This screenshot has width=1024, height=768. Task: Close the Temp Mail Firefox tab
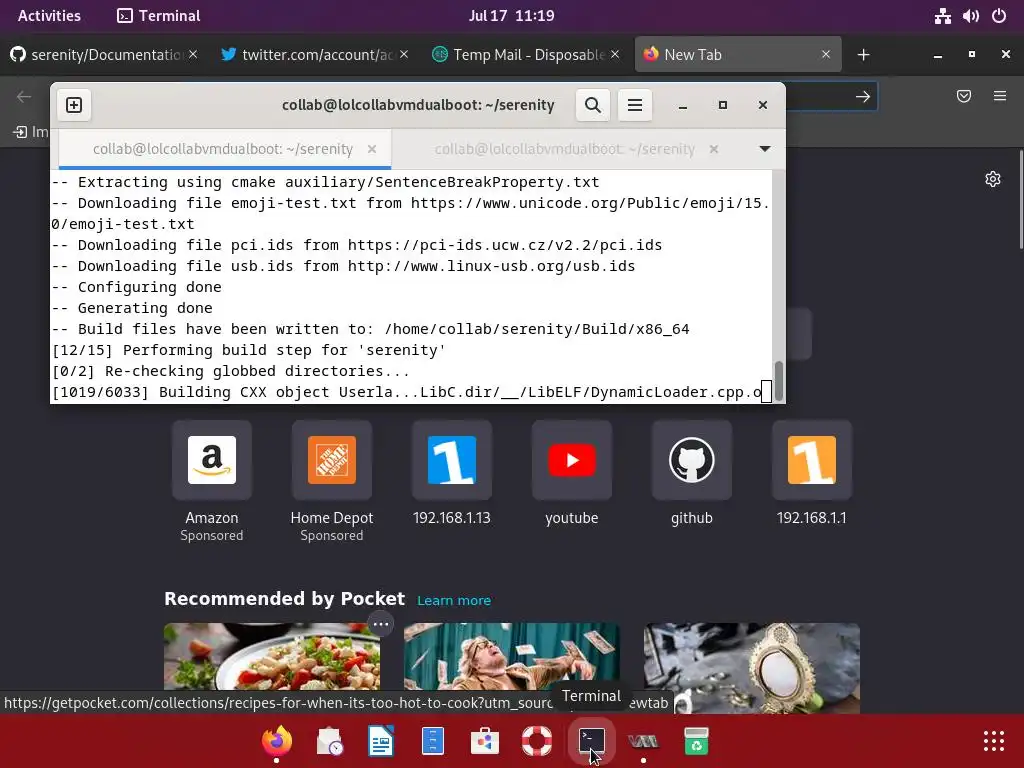(615, 55)
